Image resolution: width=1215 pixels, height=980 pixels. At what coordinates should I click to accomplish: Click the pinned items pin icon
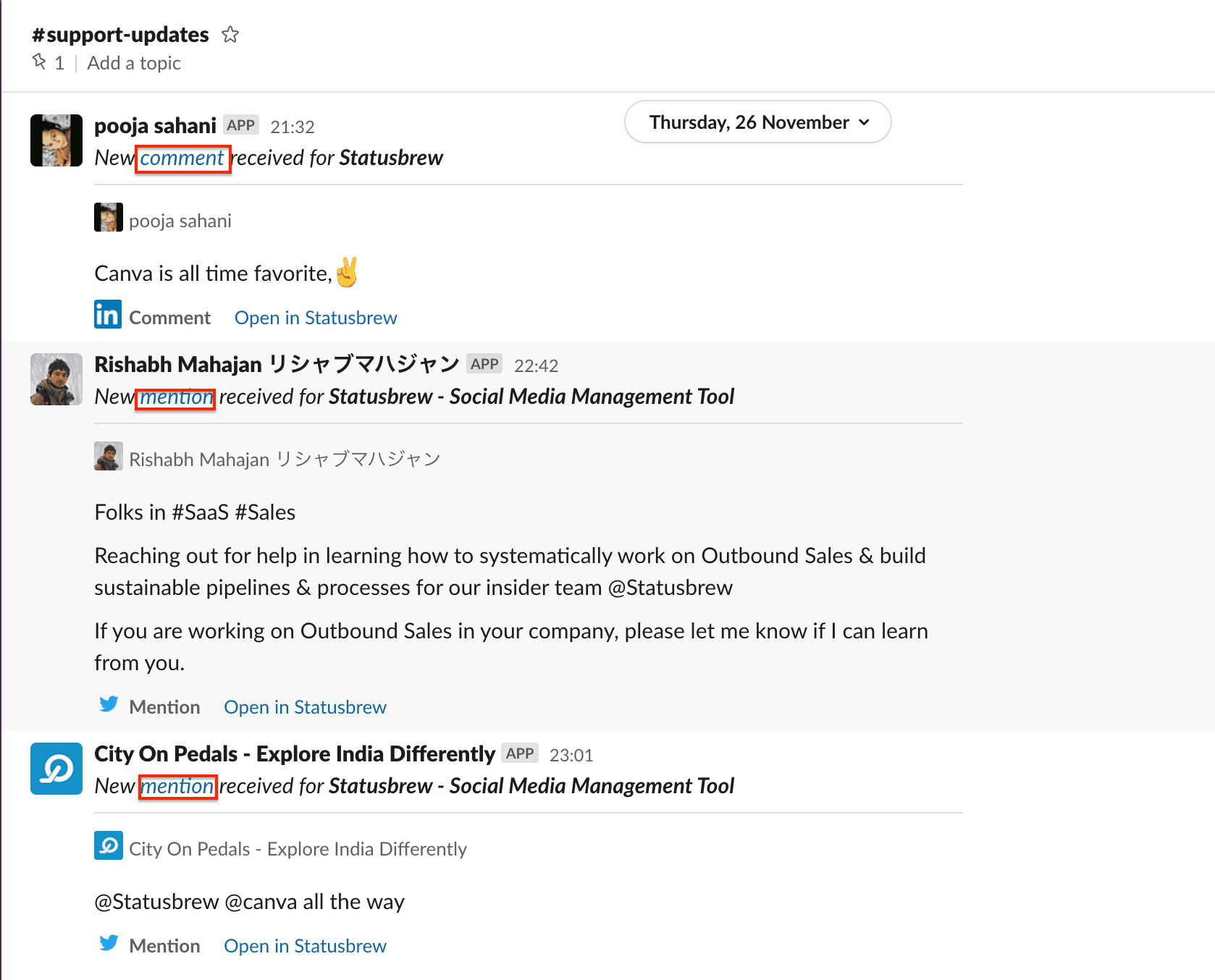[x=39, y=62]
